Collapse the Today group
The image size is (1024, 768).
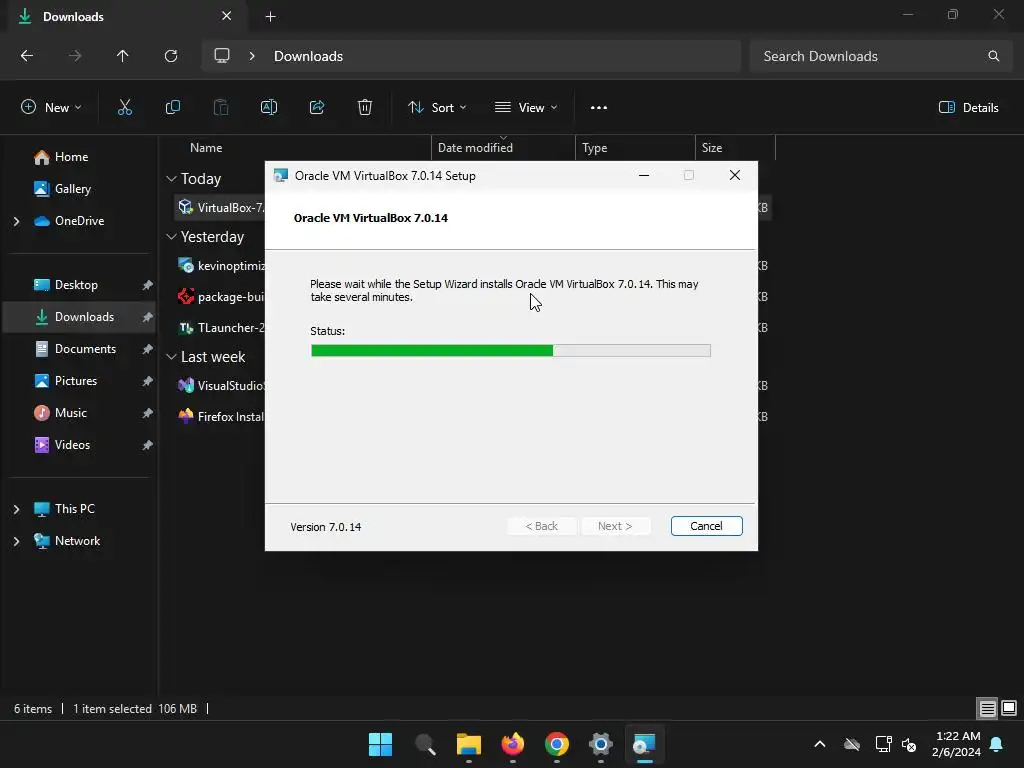click(171, 179)
